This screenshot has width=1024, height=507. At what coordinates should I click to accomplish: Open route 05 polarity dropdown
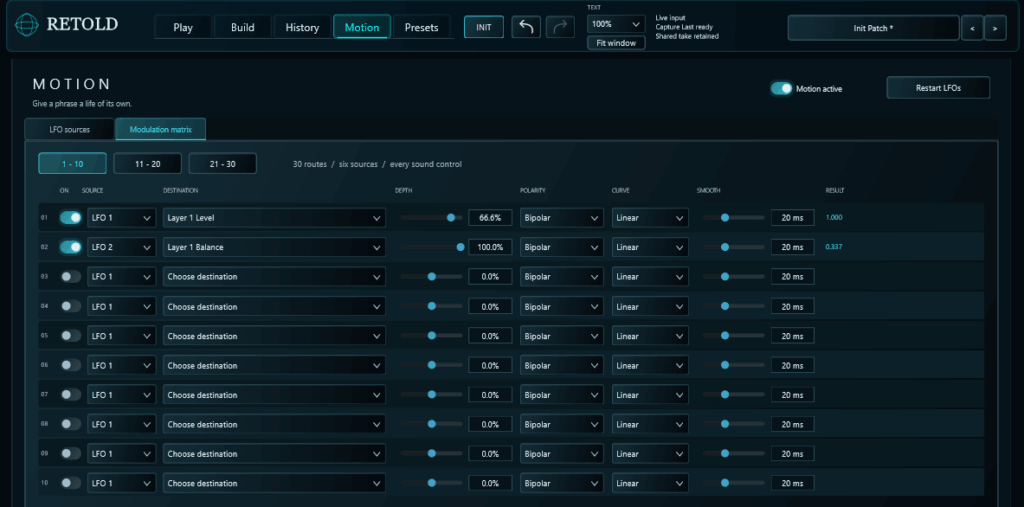click(x=562, y=336)
